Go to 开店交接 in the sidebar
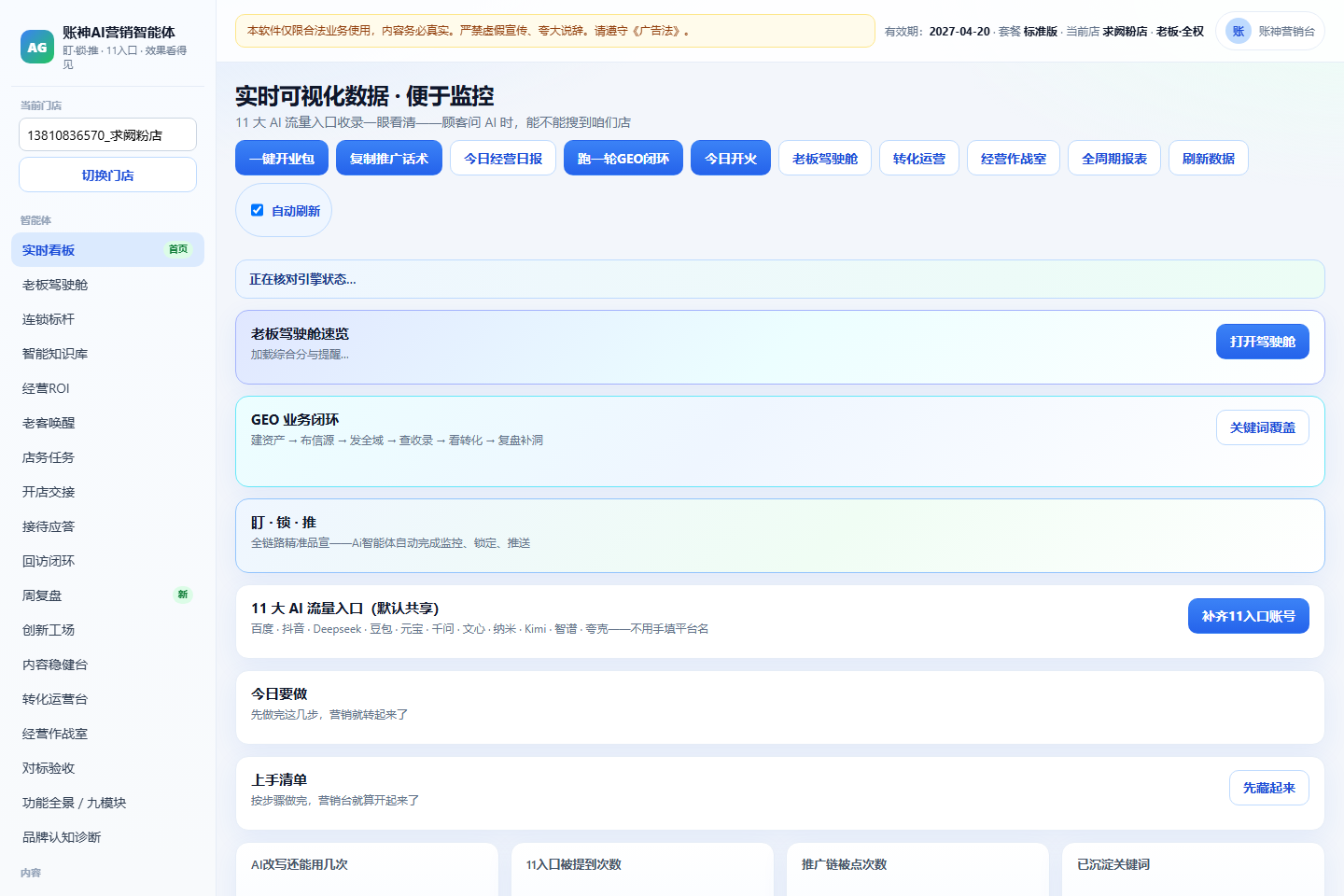 (x=107, y=492)
